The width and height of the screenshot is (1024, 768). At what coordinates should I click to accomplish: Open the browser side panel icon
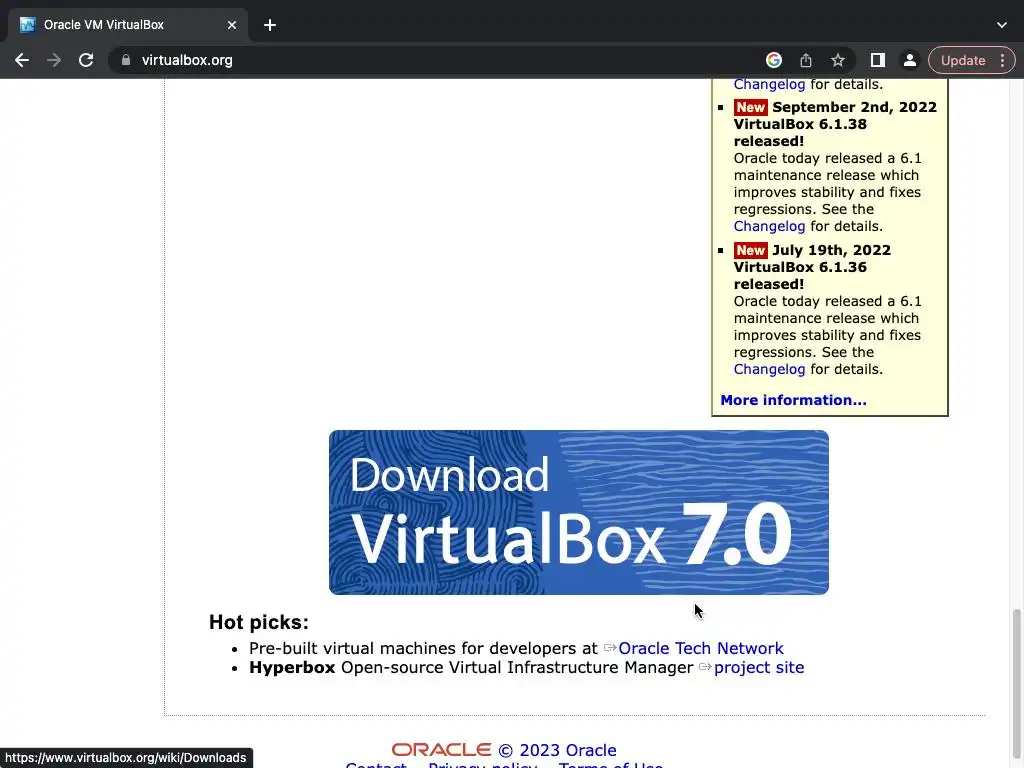(878, 60)
